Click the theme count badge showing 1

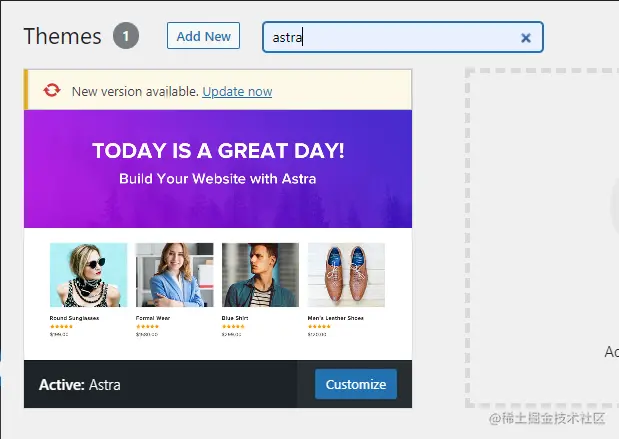tap(126, 36)
